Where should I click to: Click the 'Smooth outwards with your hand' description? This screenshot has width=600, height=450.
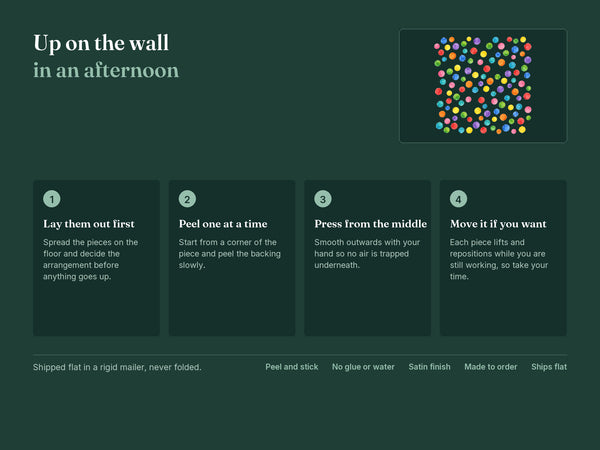pyautogui.click(x=367, y=253)
